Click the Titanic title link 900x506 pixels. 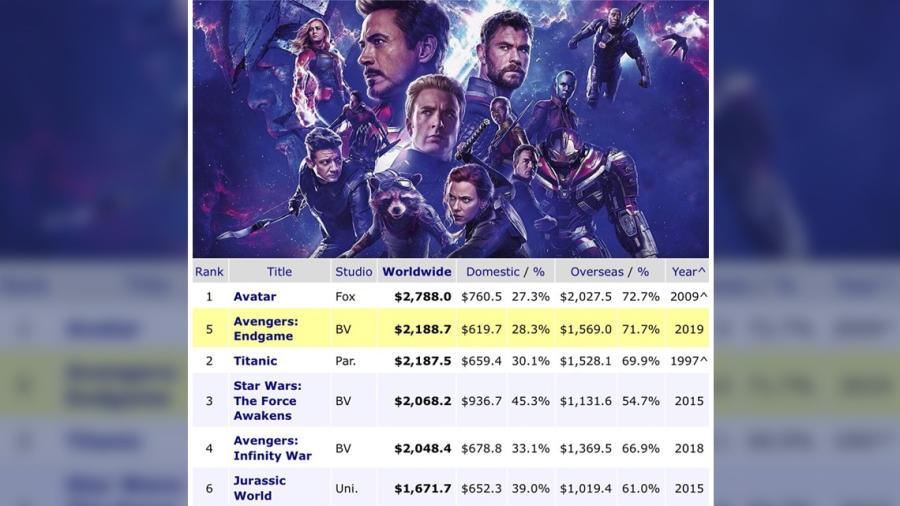[255, 361]
